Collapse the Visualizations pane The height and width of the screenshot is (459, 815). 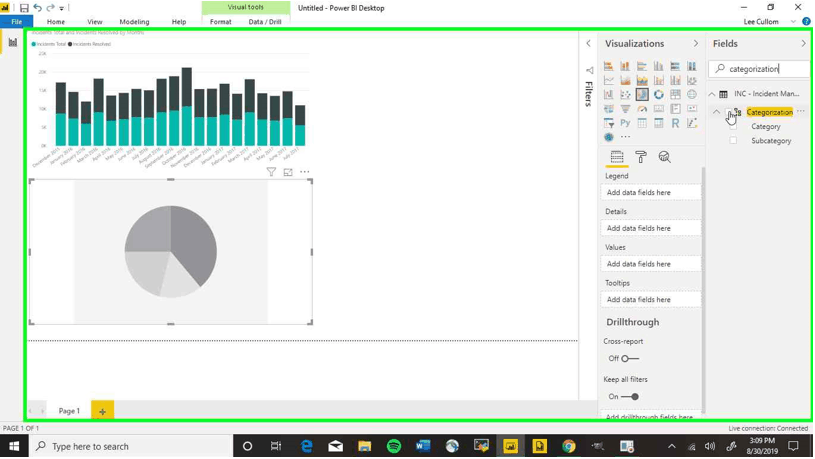696,44
